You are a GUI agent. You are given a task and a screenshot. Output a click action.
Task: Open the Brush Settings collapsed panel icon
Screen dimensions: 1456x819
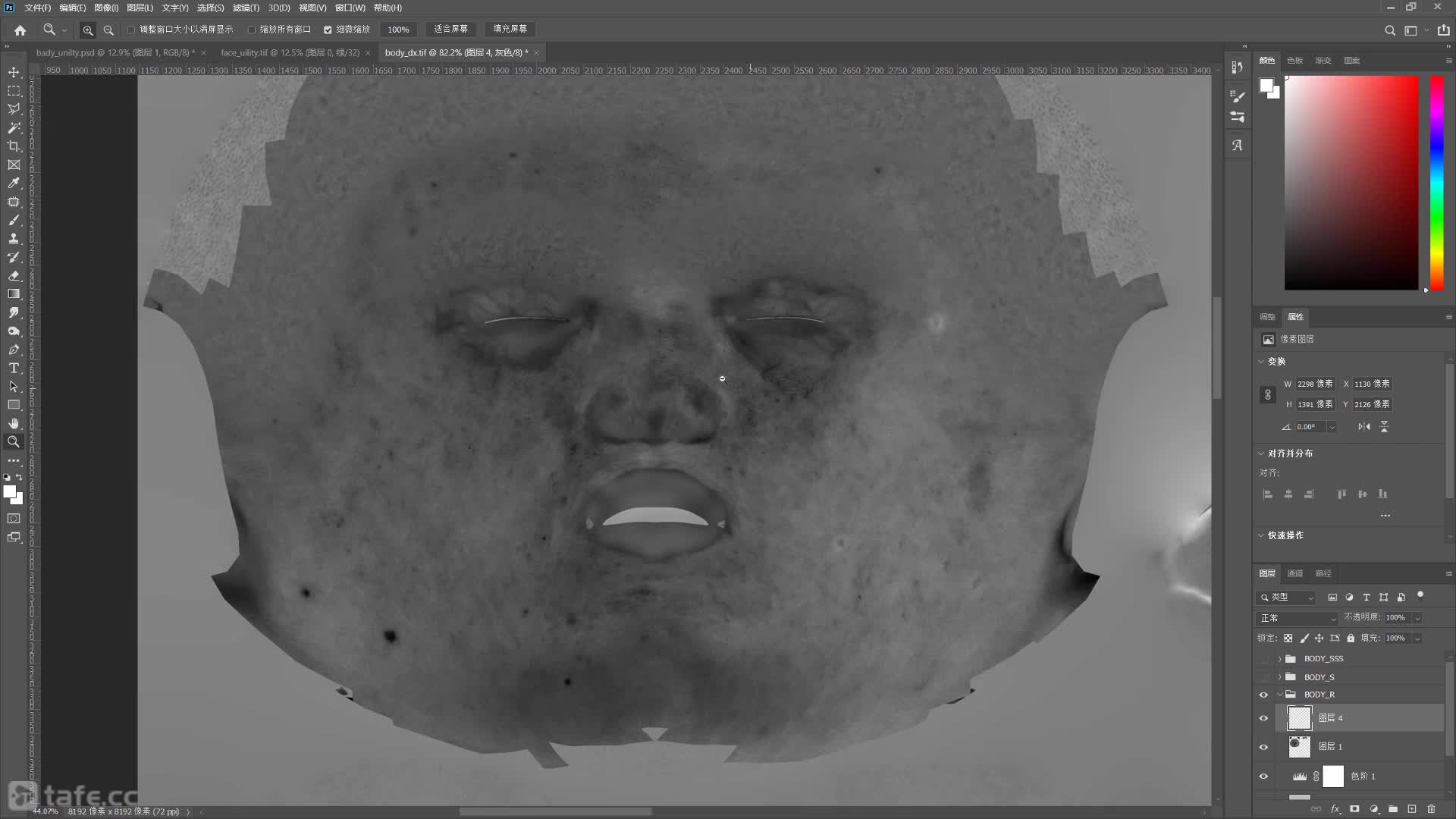1238,97
